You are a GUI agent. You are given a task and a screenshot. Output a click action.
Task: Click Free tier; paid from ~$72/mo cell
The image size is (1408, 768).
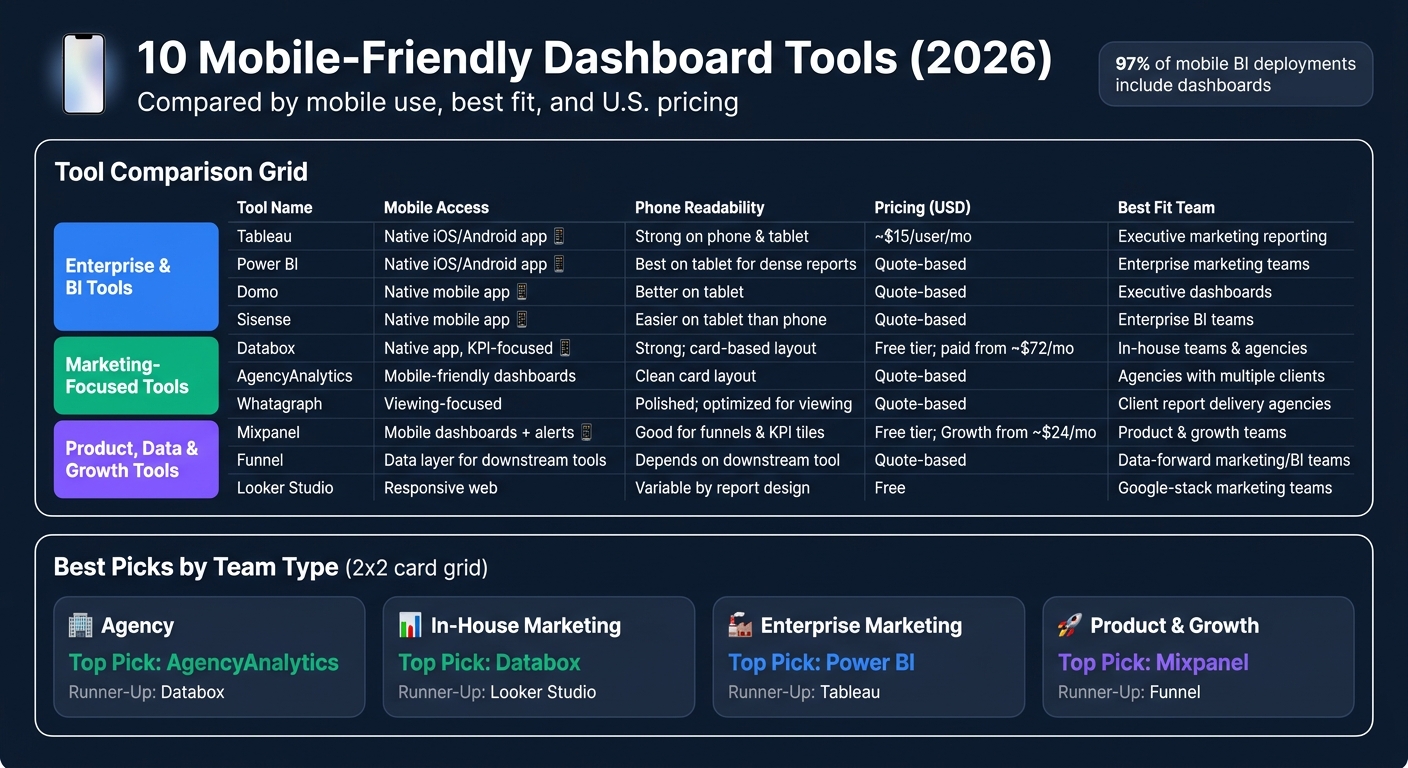974,349
